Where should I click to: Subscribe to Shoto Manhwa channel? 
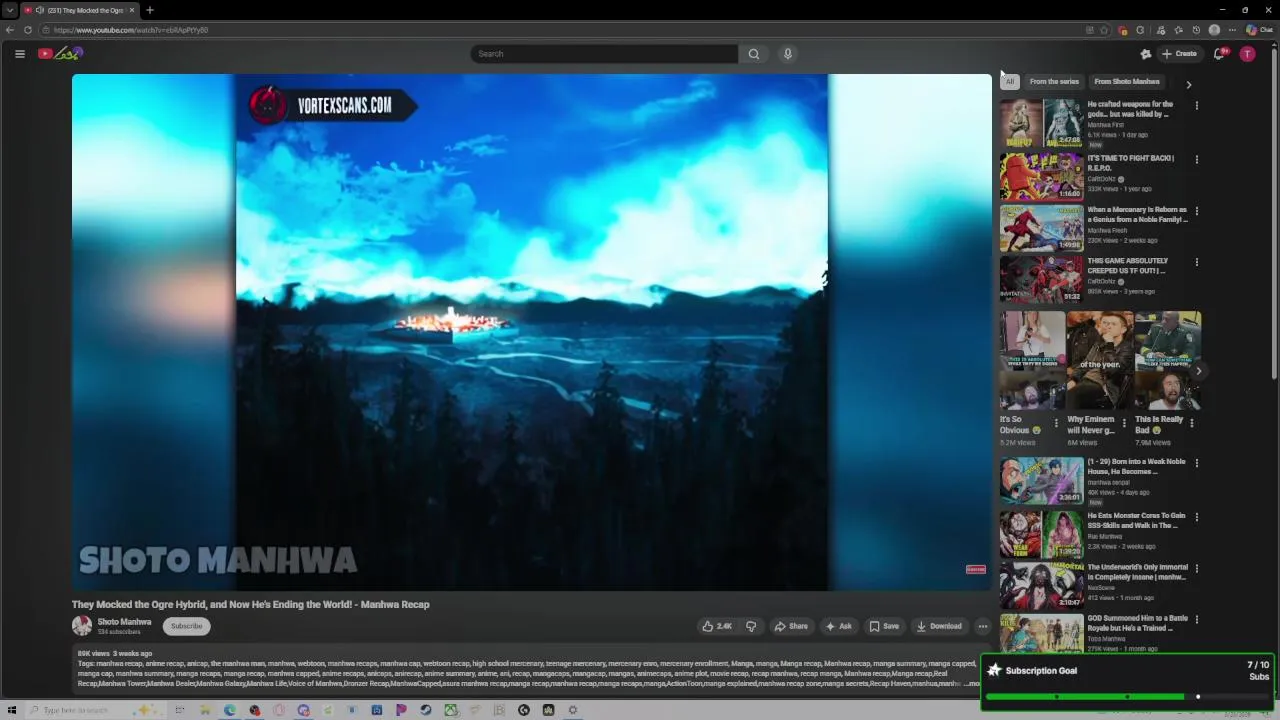(186, 626)
